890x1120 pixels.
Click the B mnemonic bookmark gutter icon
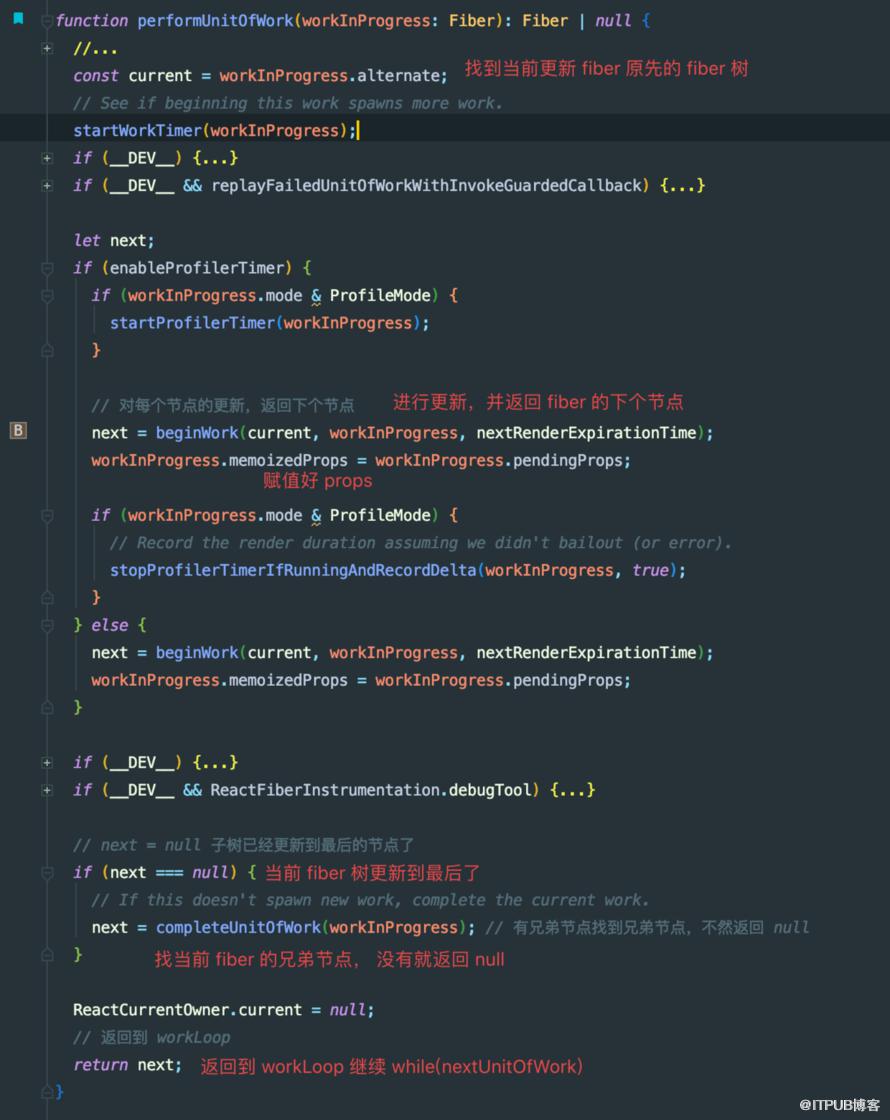[19, 431]
